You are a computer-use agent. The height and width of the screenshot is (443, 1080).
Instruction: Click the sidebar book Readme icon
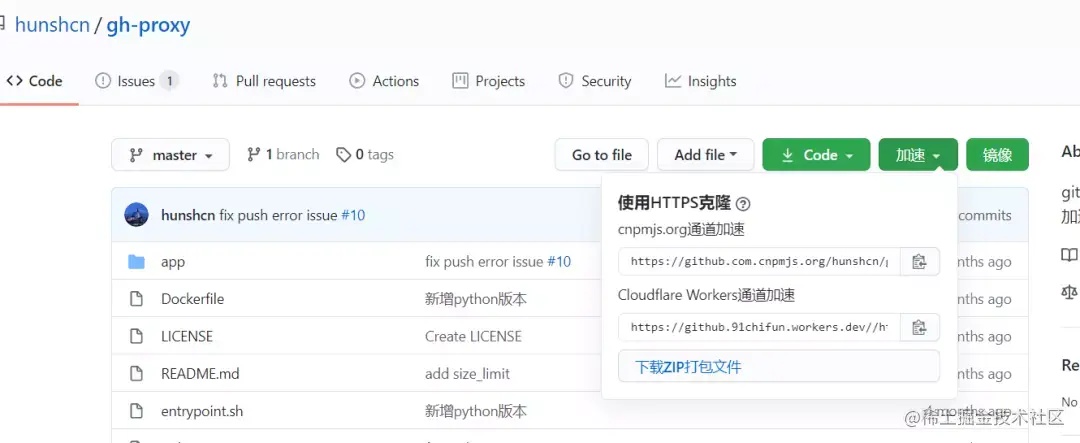(1069, 256)
